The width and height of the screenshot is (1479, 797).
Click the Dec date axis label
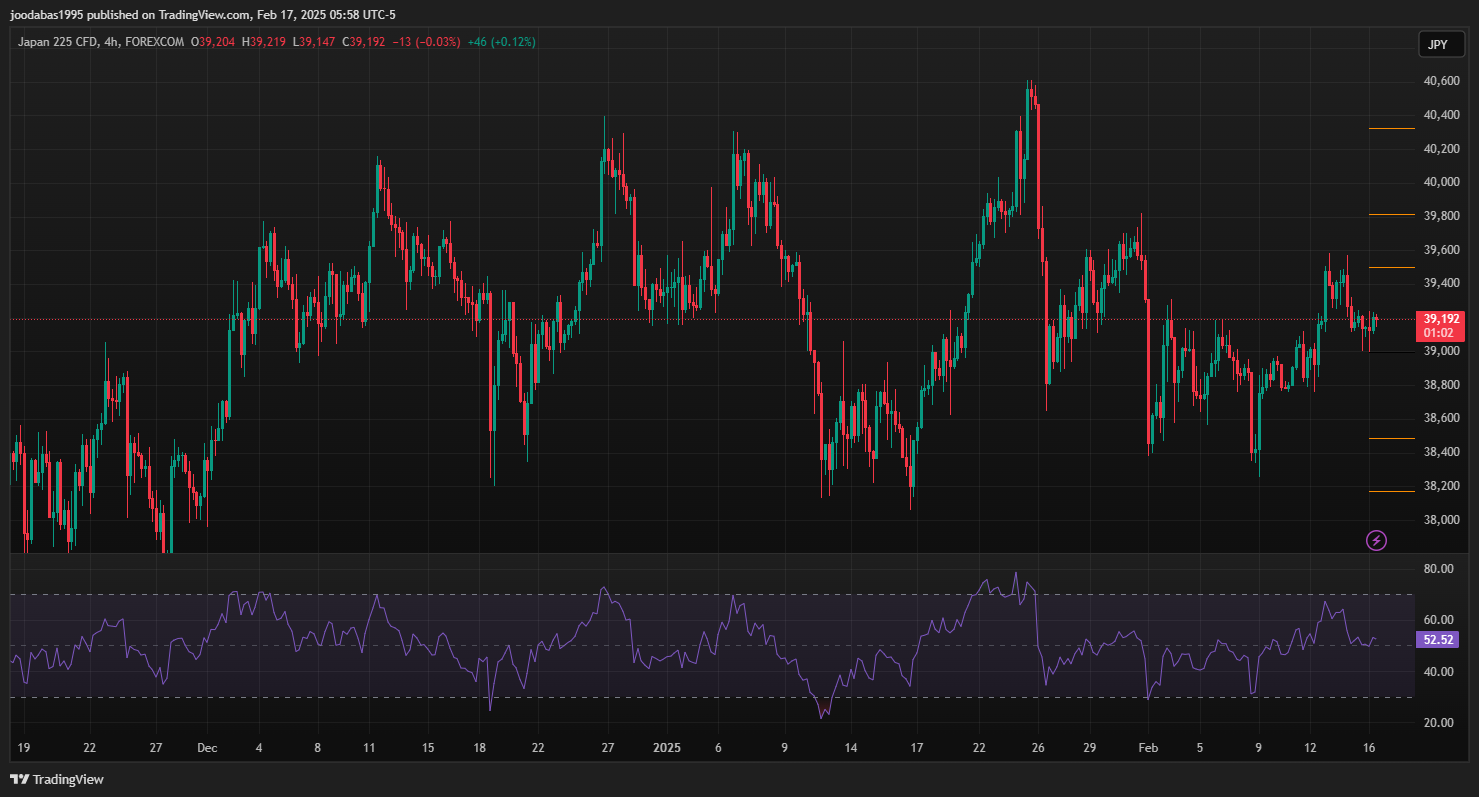[207, 748]
